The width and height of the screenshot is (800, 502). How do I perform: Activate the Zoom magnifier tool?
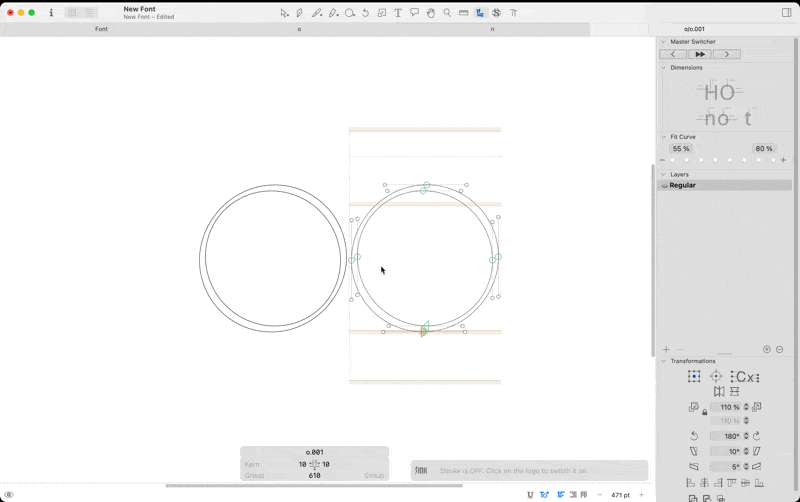coord(447,13)
